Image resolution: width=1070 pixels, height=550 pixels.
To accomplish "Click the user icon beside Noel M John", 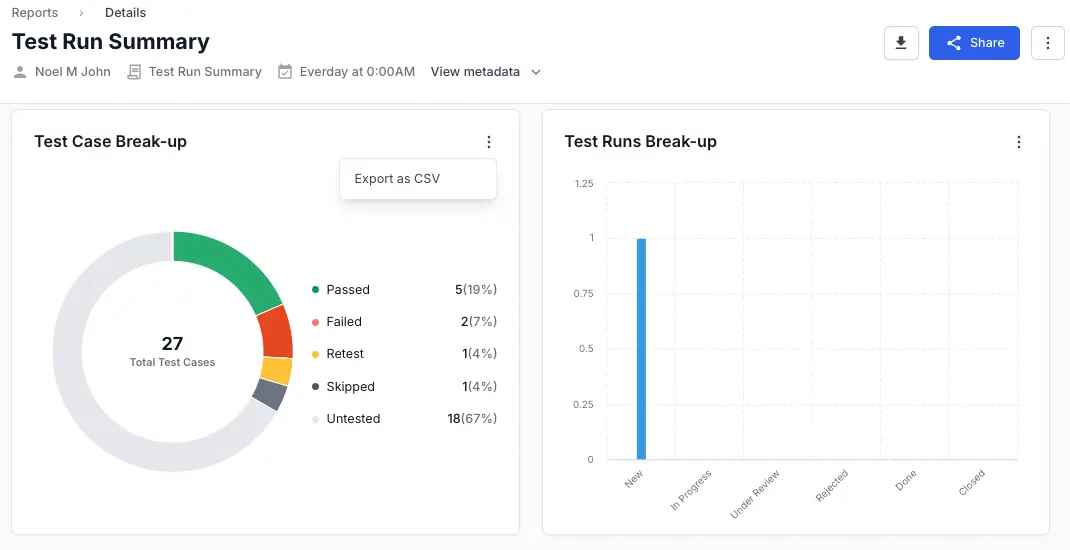I will [20, 72].
